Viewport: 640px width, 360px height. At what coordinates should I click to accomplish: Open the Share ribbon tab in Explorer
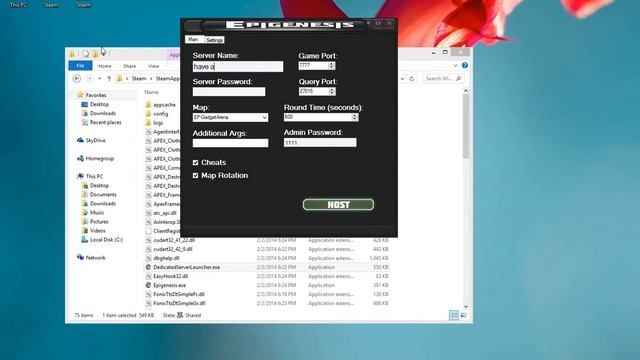(x=129, y=66)
